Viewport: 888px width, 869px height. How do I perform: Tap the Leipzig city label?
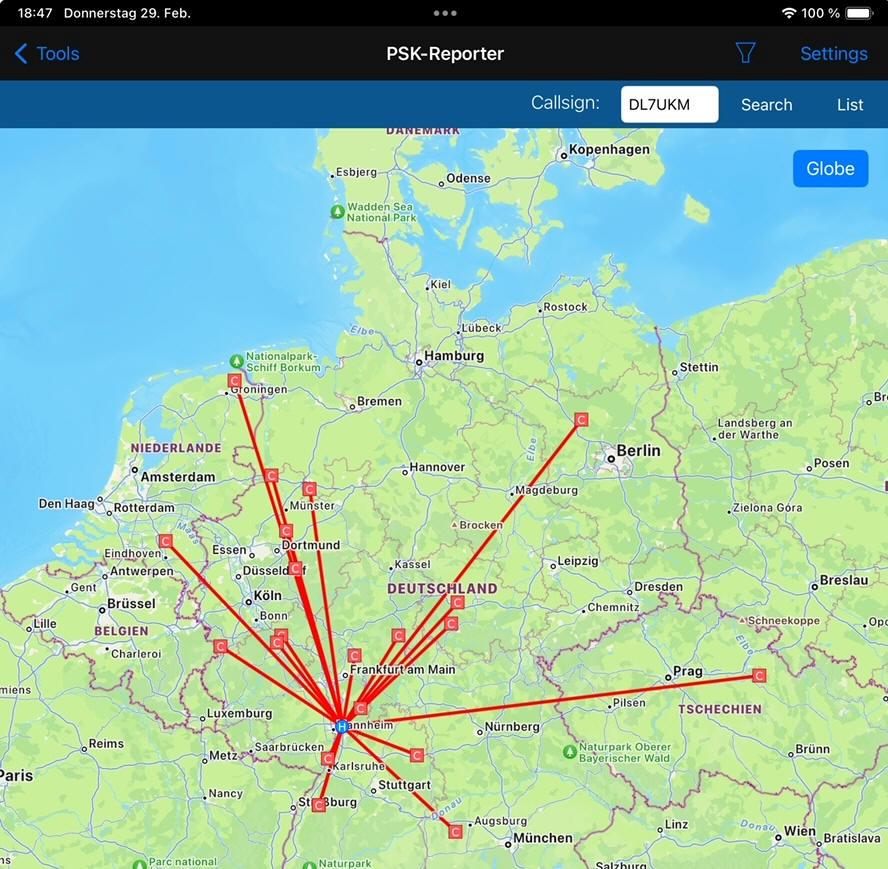click(578, 561)
